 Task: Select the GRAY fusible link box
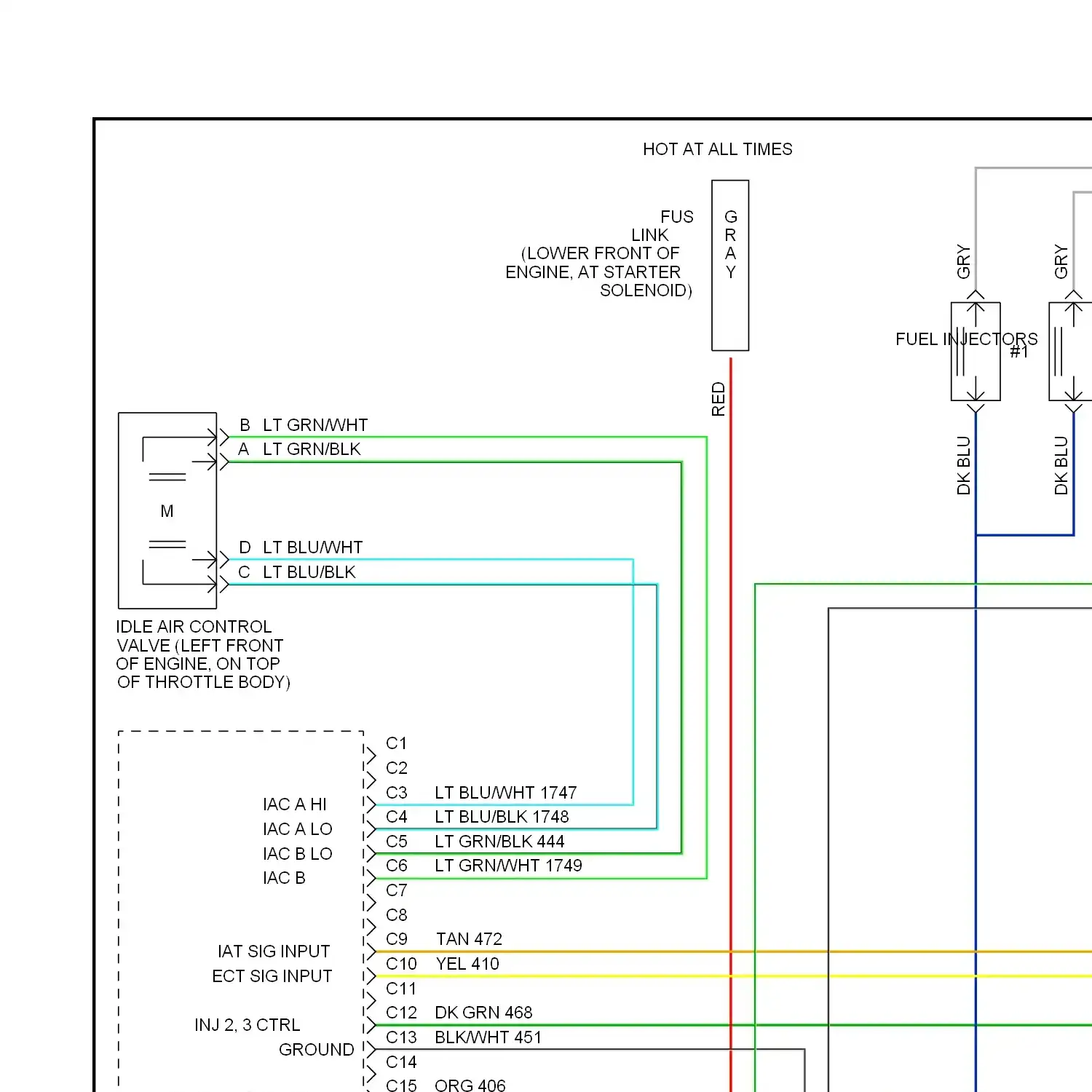point(730,266)
